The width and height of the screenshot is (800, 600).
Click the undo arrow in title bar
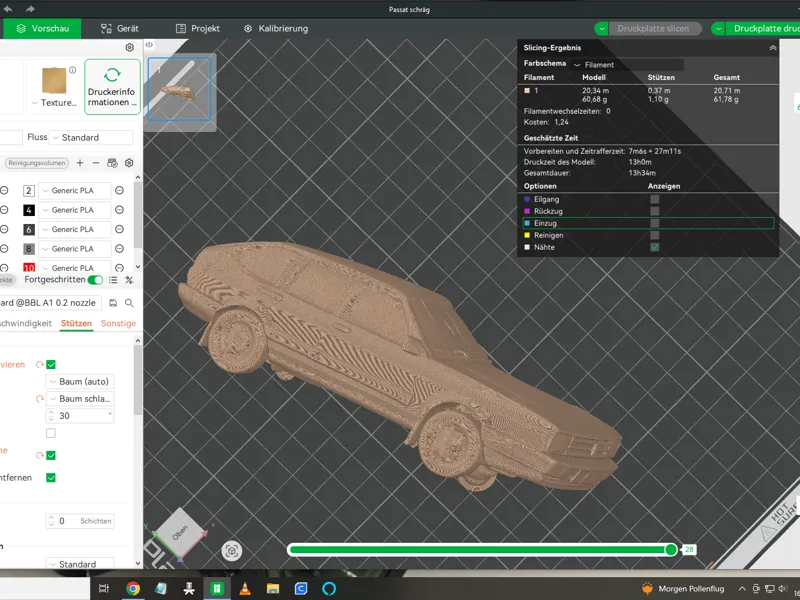tap(8, 9)
